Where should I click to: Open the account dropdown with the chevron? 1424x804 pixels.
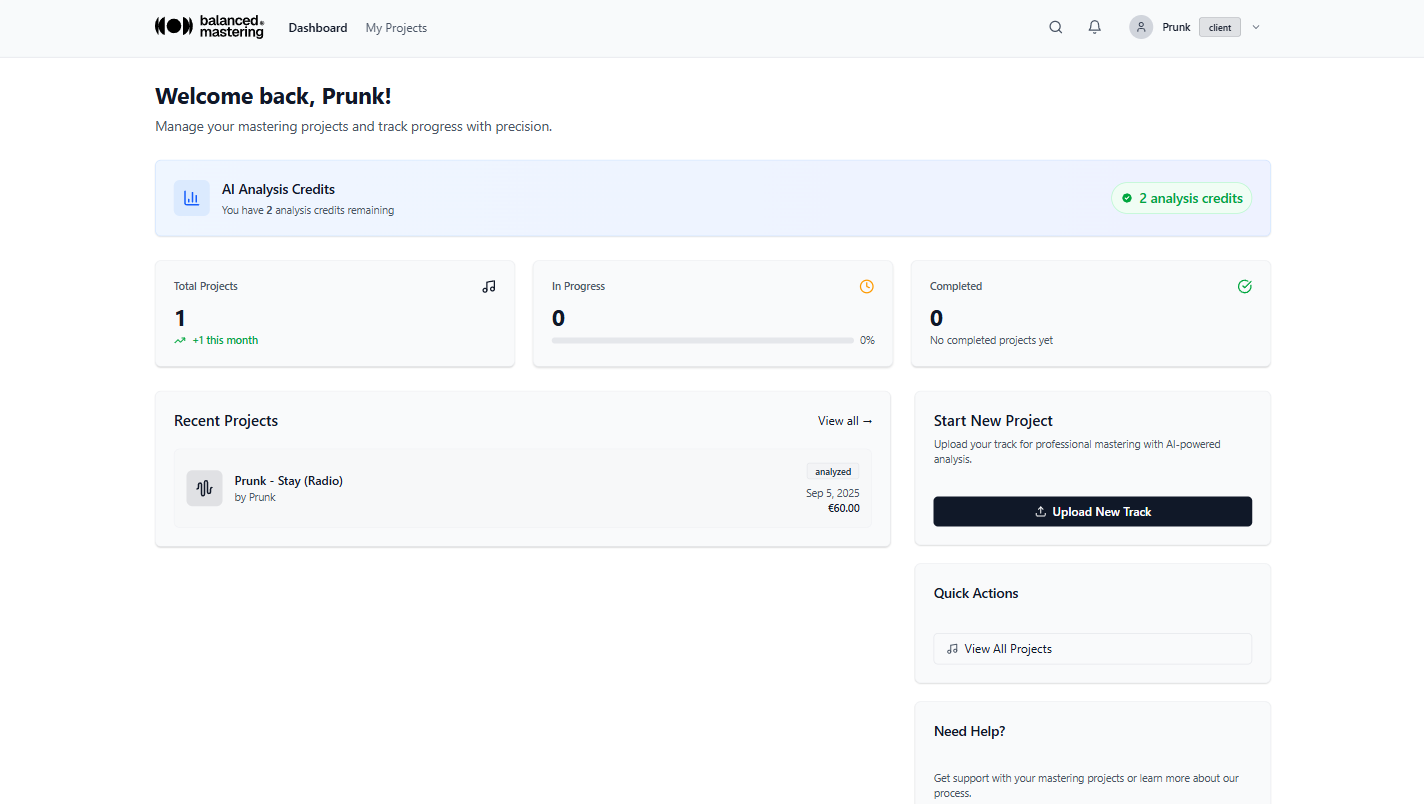(x=1256, y=27)
